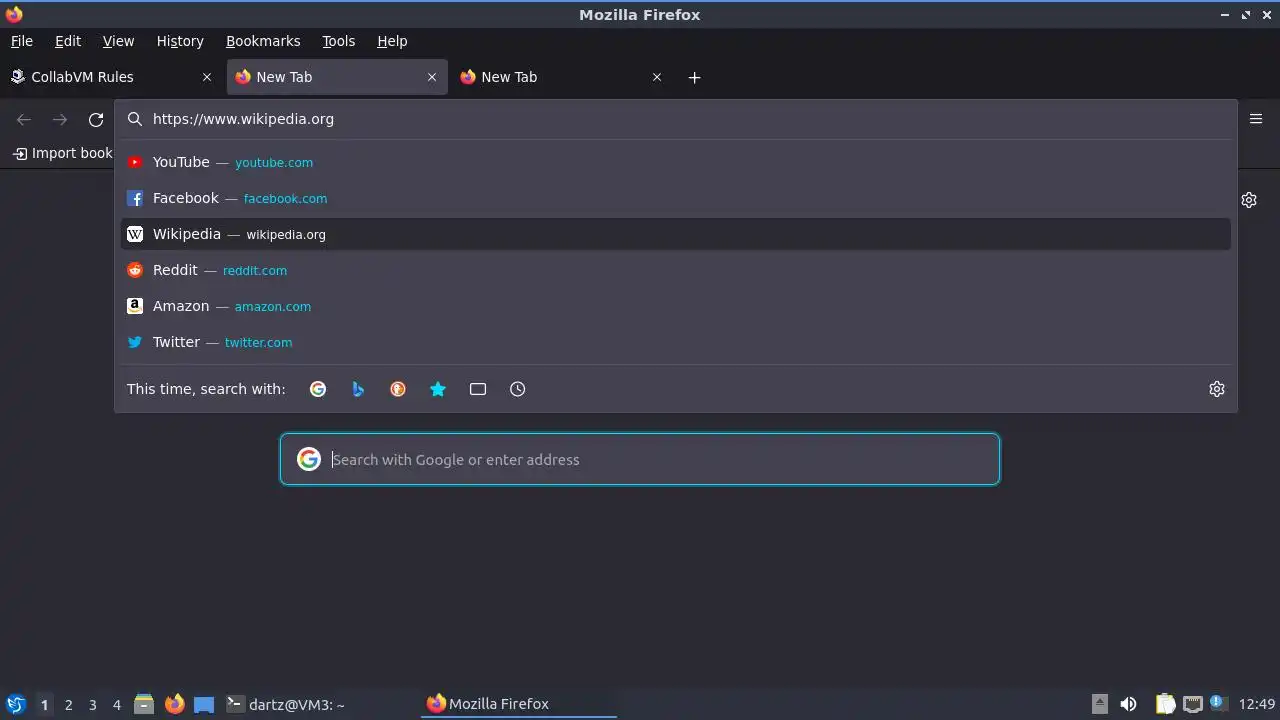Select the Amazon suggestion
The height and width of the screenshot is (720, 1280).
[676, 306]
